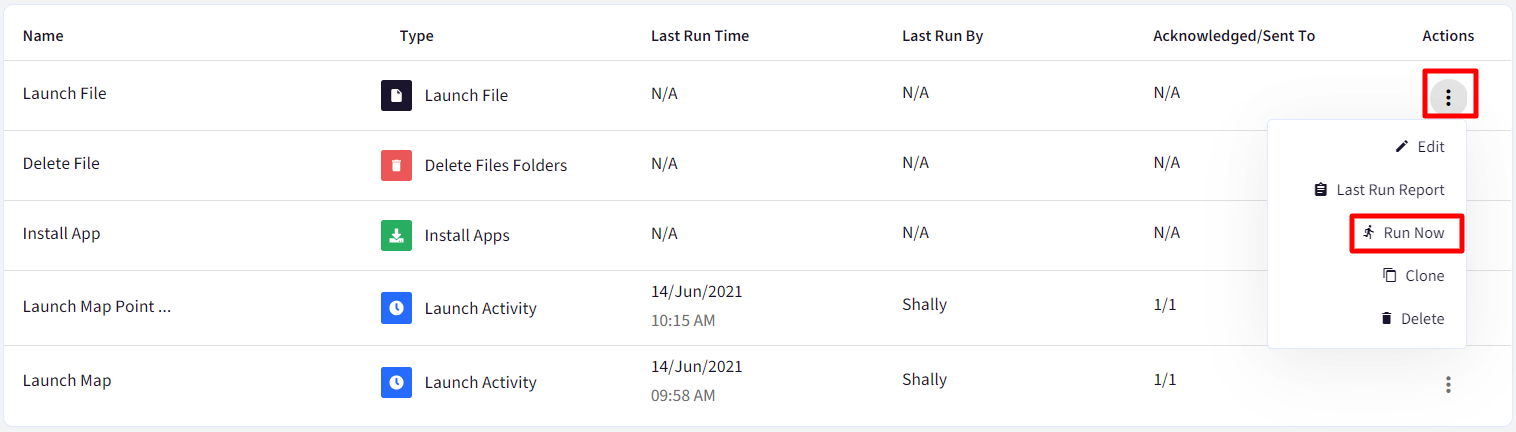The width and height of the screenshot is (1516, 432).
Task: Click clock icon in the Launch Map row
Action: coord(396,382)
